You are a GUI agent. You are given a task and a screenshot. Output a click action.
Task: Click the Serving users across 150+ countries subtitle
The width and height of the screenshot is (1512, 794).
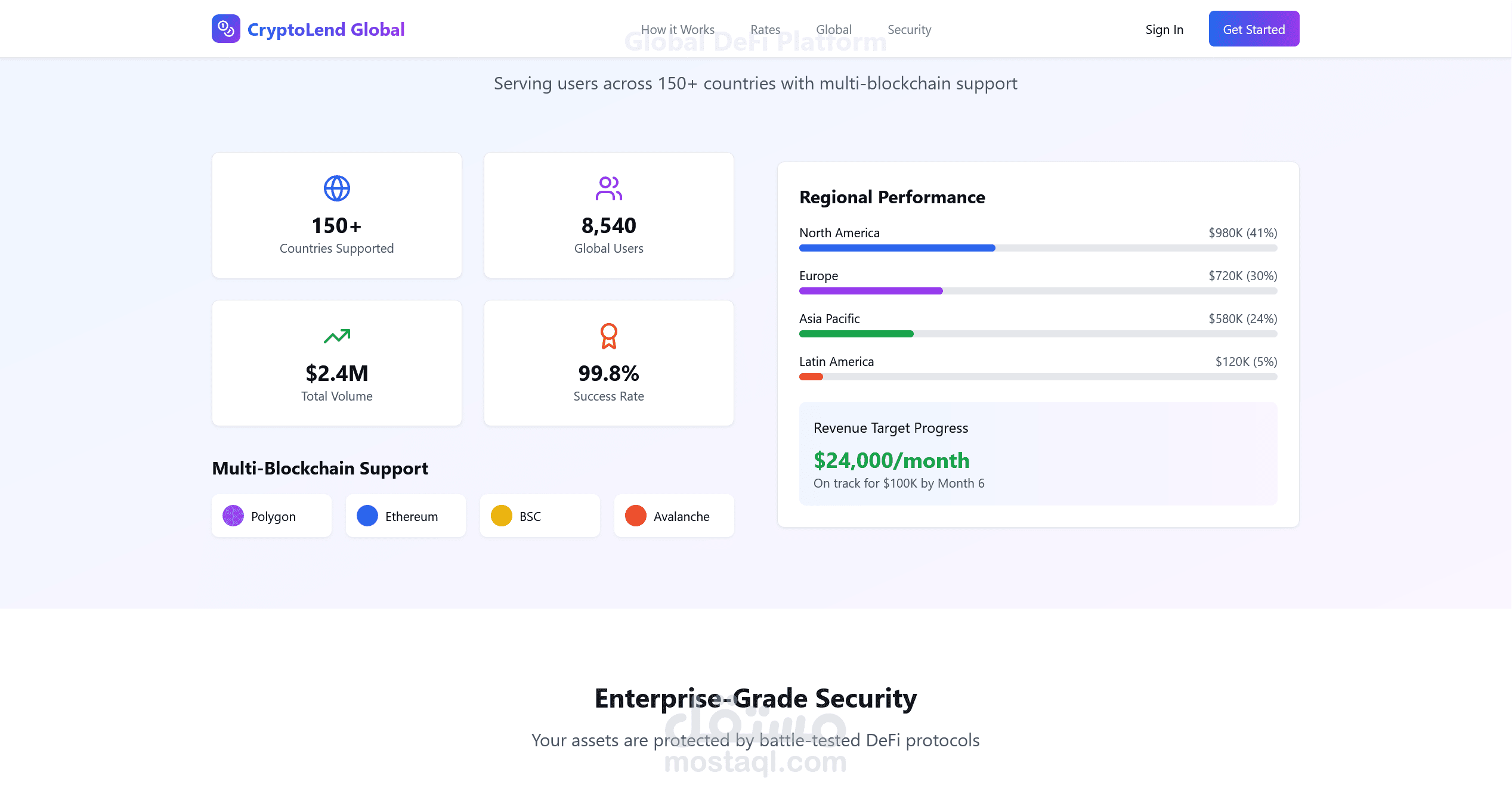pyautogui.click(x=756, y=83)
